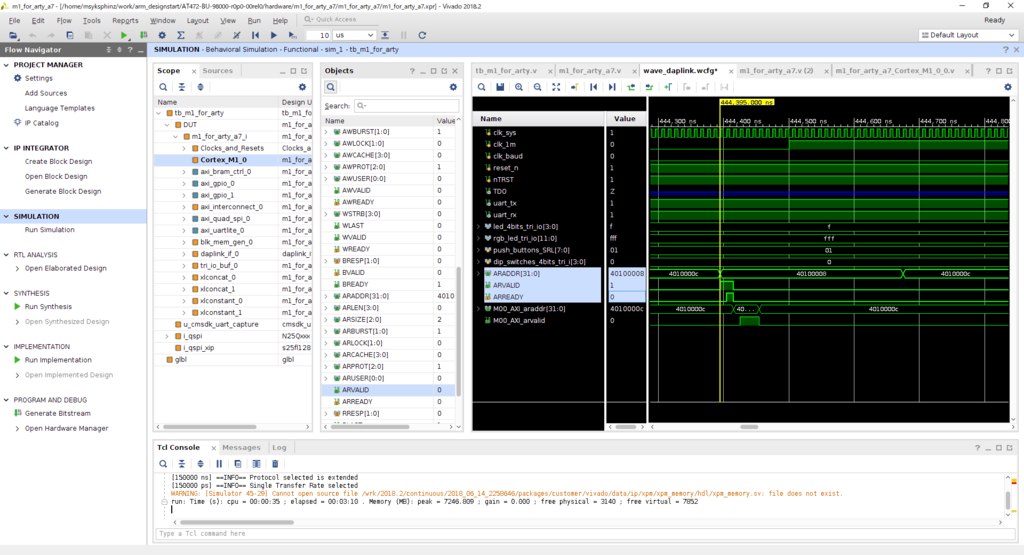Open IP Catalog

pyautogui.click(x=41, y=123)
